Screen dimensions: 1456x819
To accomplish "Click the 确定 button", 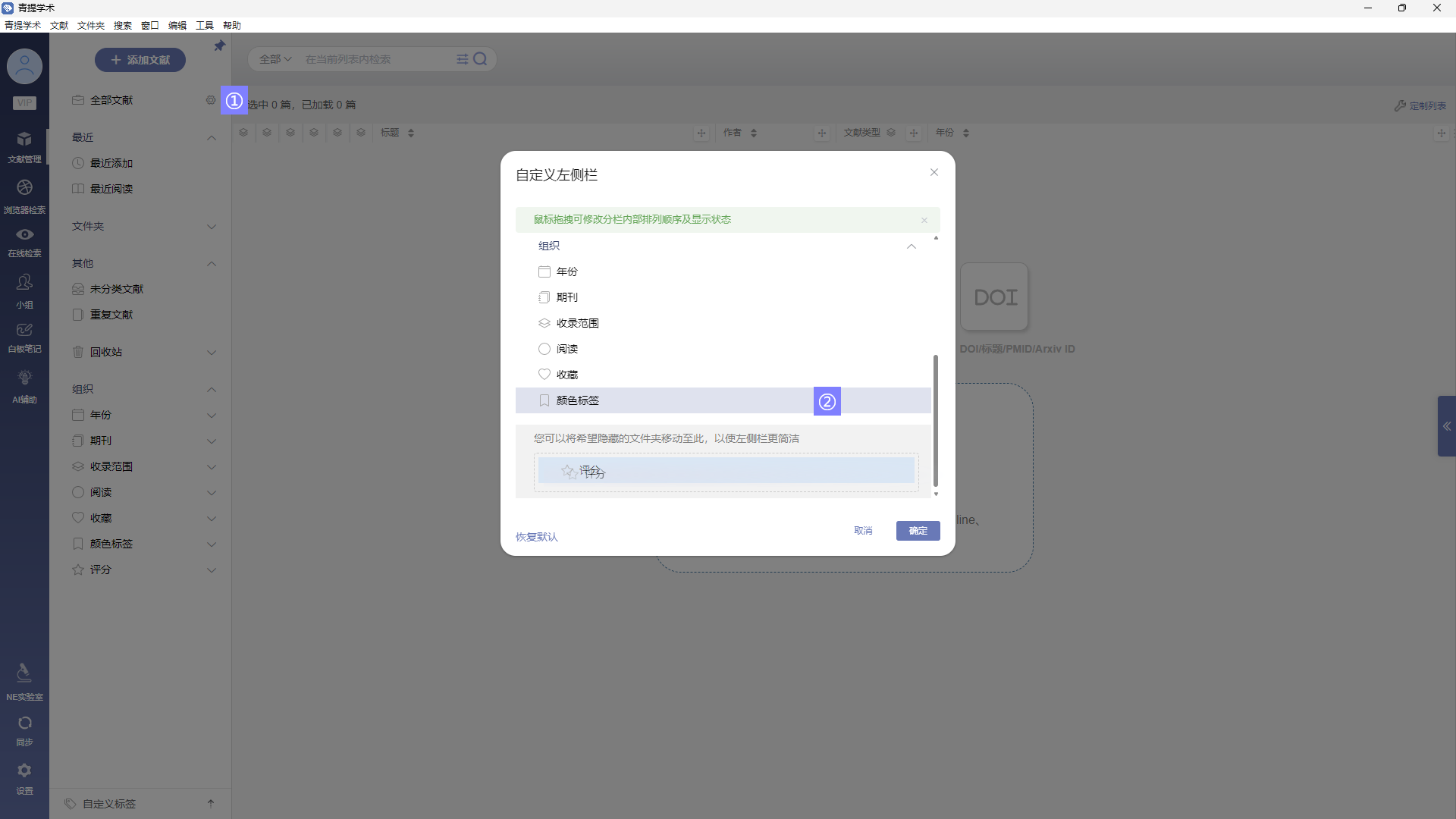I will tap(918, 531).
